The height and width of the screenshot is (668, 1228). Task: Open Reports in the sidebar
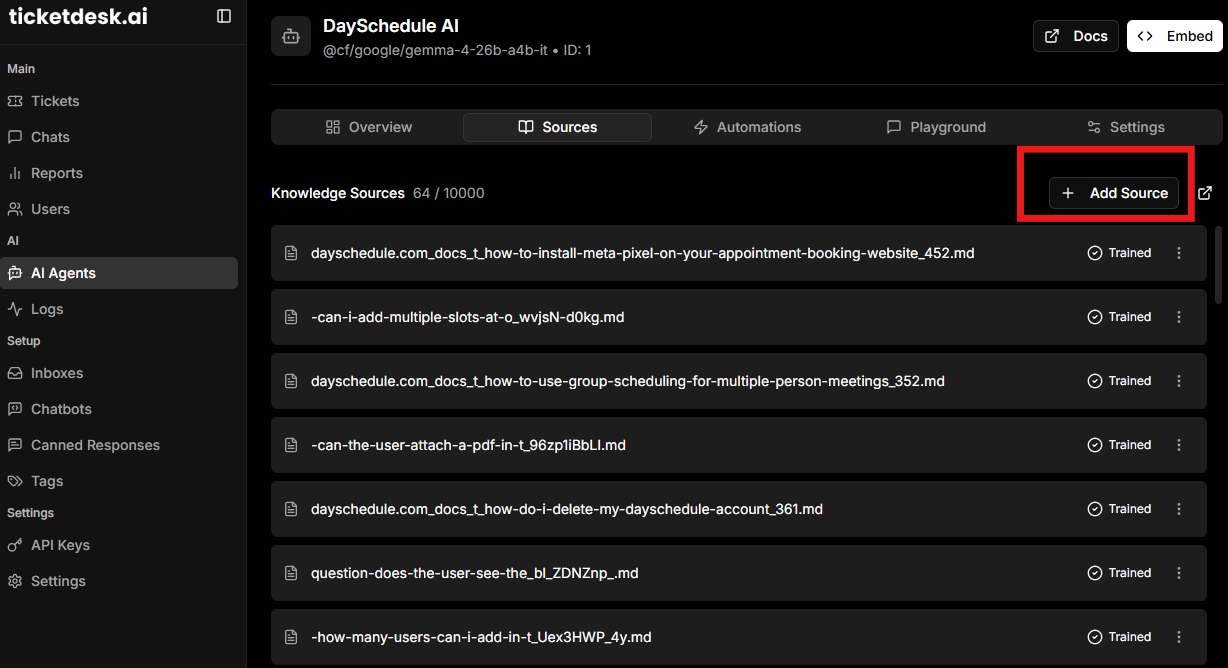(x=120, y=173)
